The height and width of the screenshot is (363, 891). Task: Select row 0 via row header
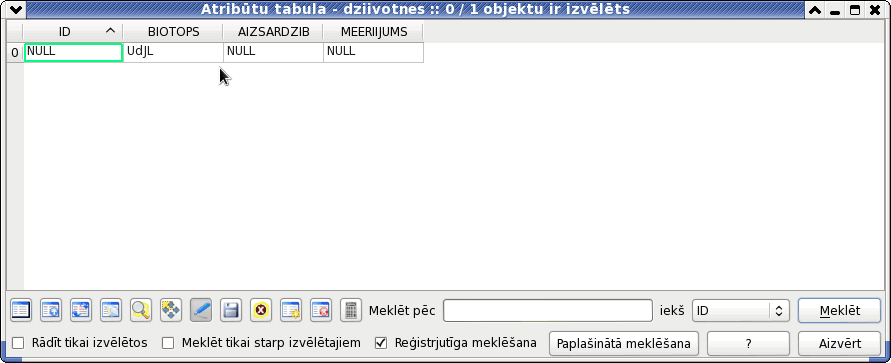(15, 52)
